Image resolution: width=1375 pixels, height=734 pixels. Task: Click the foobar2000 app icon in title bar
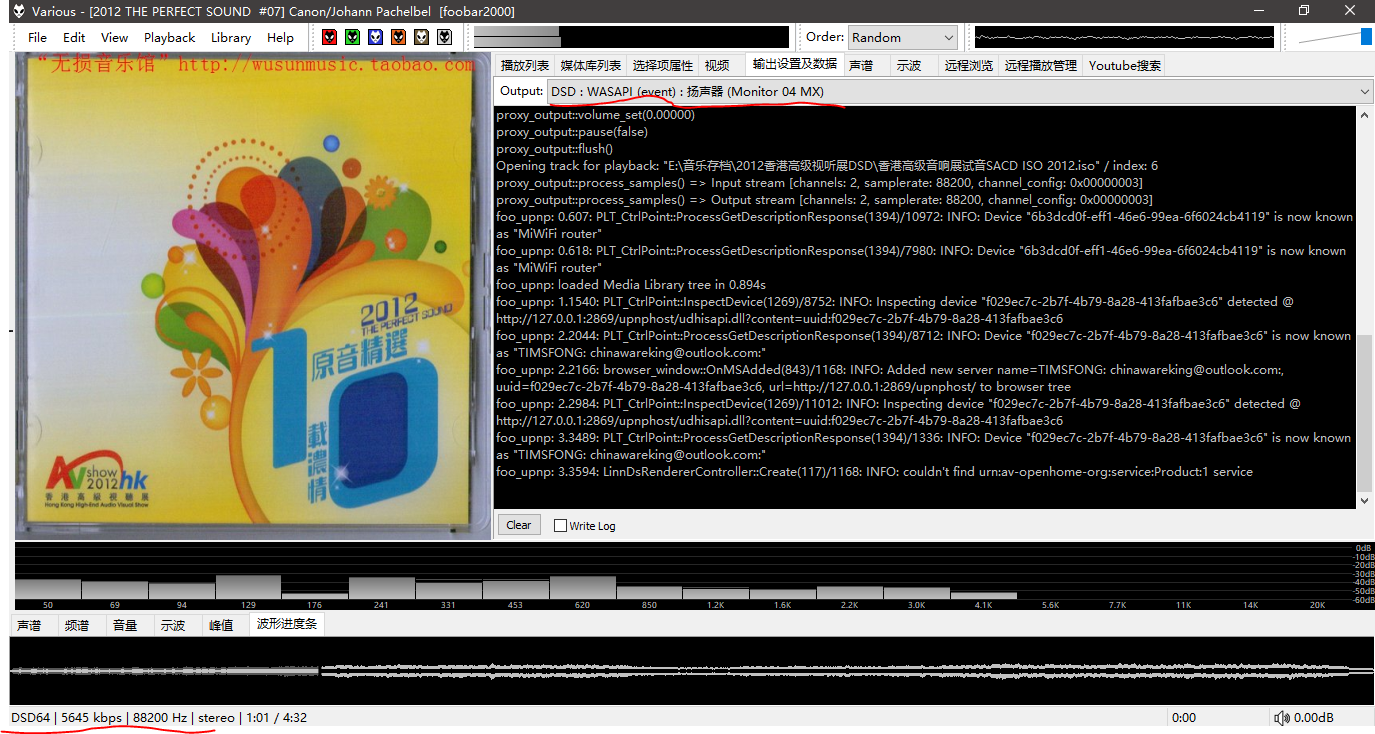pyautogui.click(x=18, y=11)
